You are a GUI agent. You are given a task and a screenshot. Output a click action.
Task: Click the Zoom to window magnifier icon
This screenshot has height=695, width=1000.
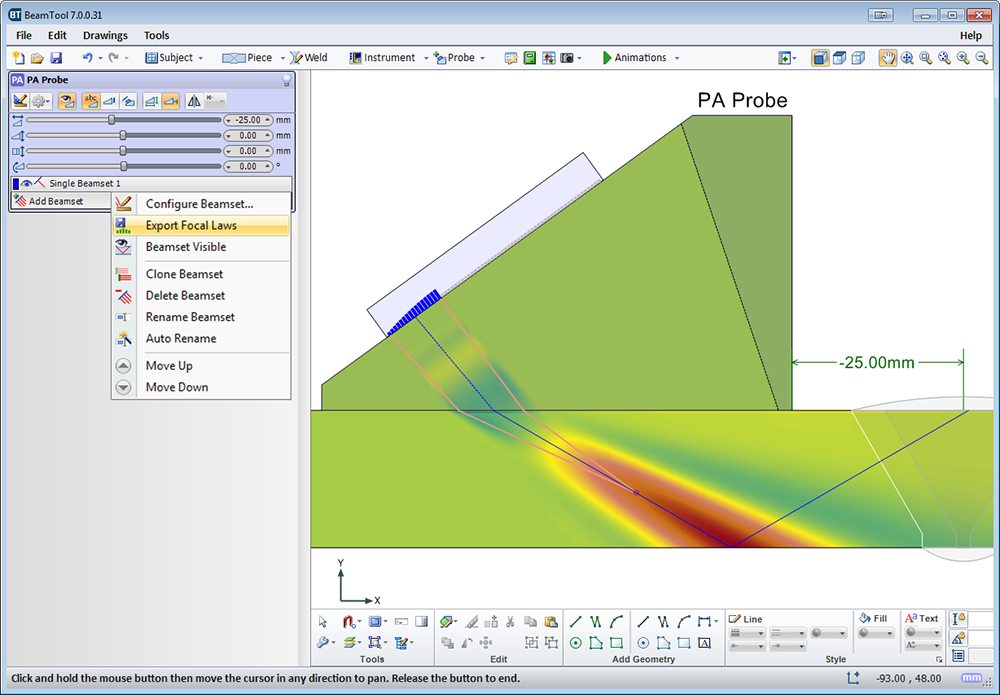[x=925, y=58]
